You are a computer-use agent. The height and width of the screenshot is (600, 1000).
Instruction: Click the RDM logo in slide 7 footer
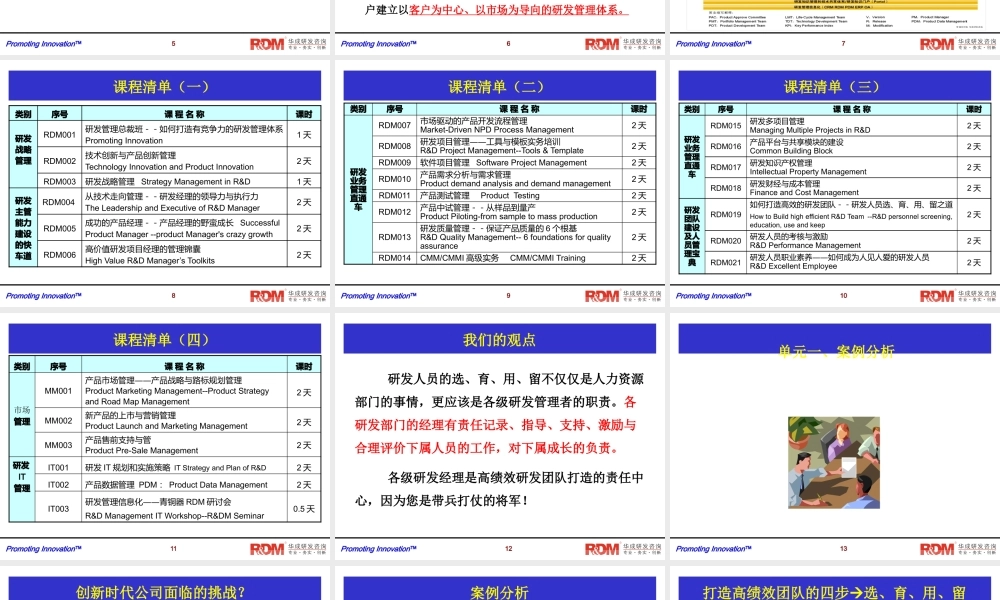937,44
